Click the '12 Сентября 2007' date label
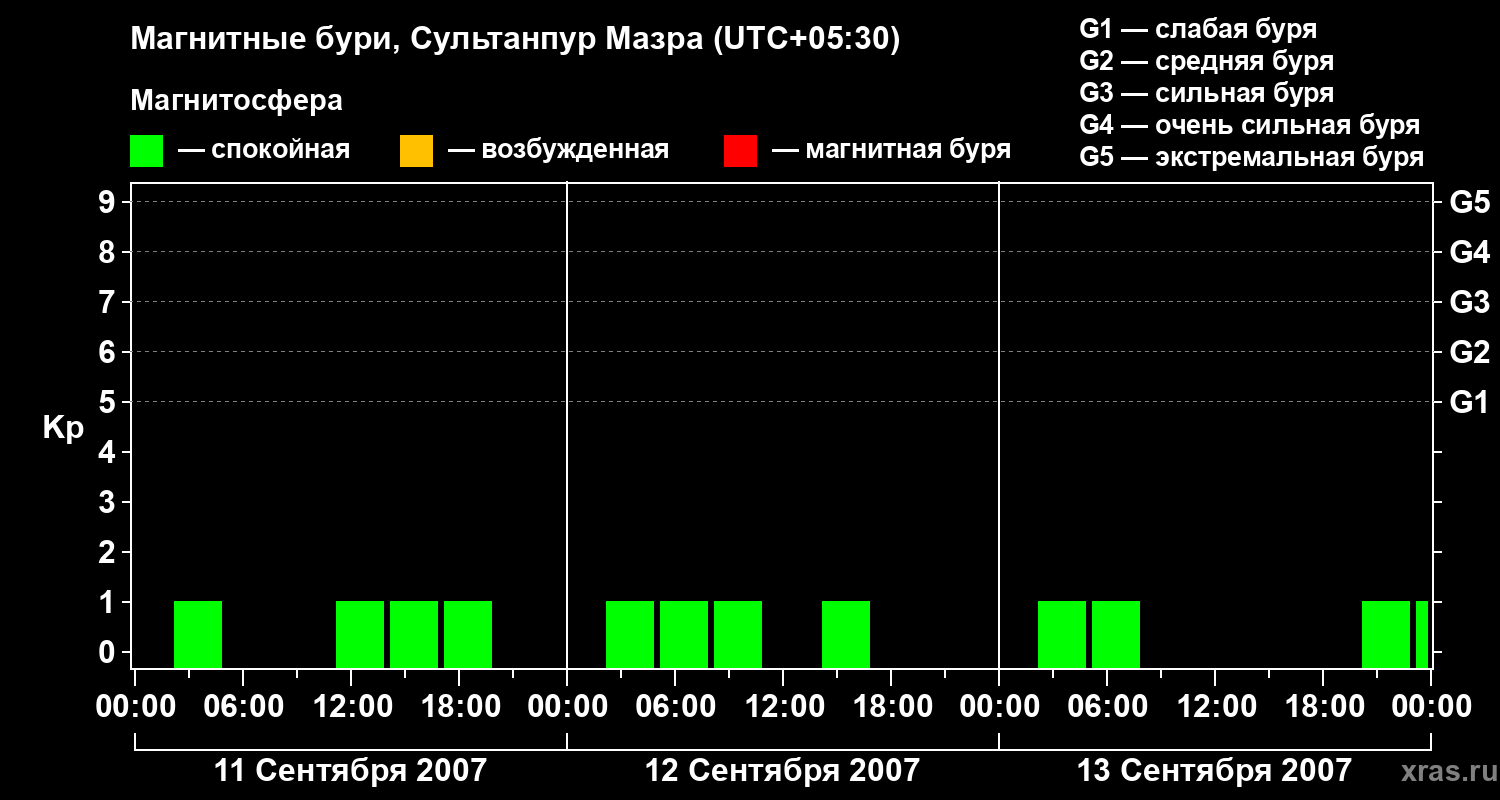Viewport: 1500px width, 800px height. tap(782, 770)
